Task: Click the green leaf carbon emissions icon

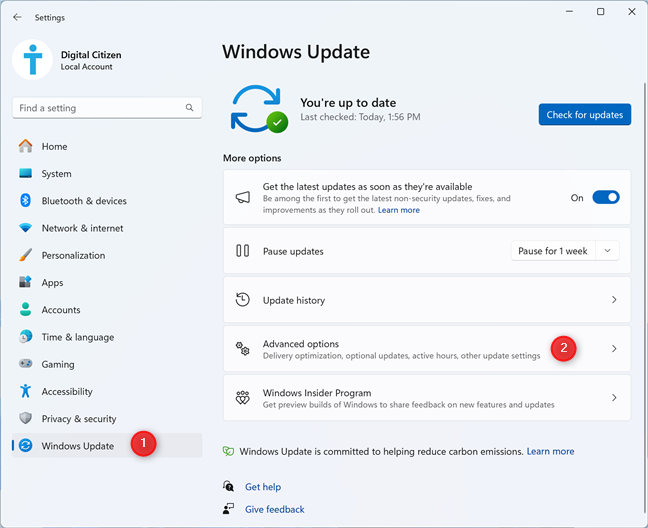Action: click(x=228, y=451)
